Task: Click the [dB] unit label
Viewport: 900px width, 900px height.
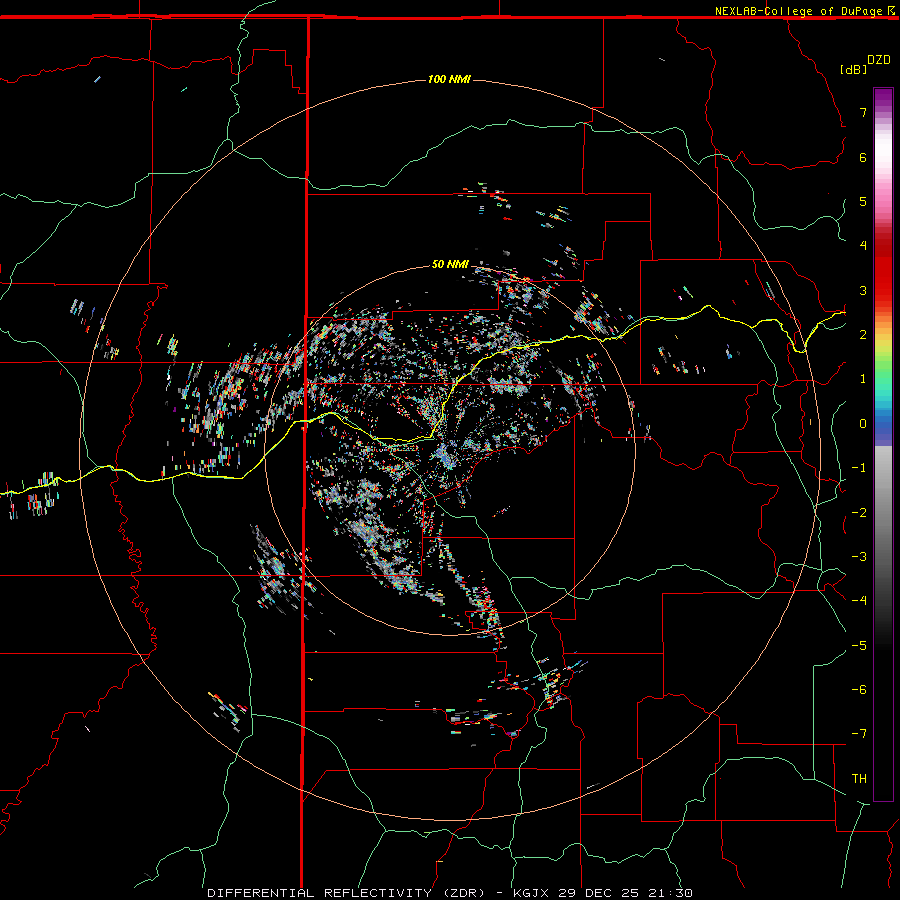Action: point(854,69)
